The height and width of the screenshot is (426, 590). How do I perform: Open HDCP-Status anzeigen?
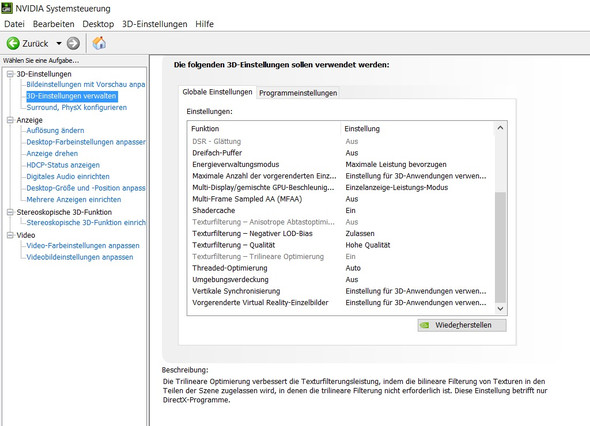pos(63,165)
